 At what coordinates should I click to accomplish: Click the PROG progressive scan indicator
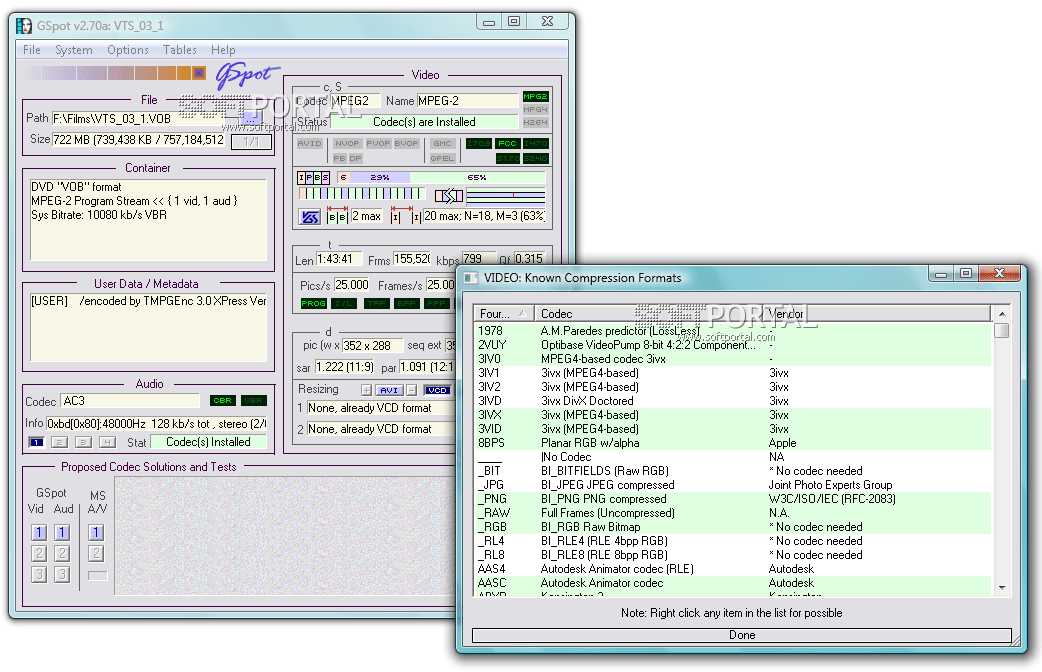pos(313,303)
